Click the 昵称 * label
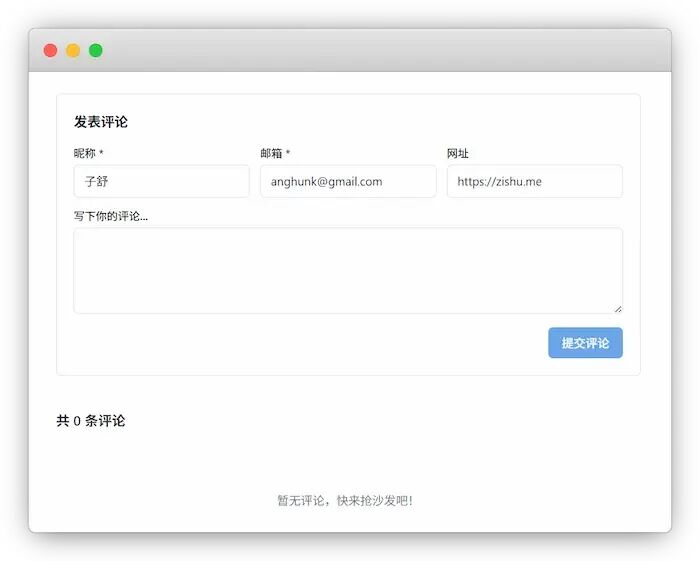This screenshot has height=561, width=700. (x=89, y=154)
